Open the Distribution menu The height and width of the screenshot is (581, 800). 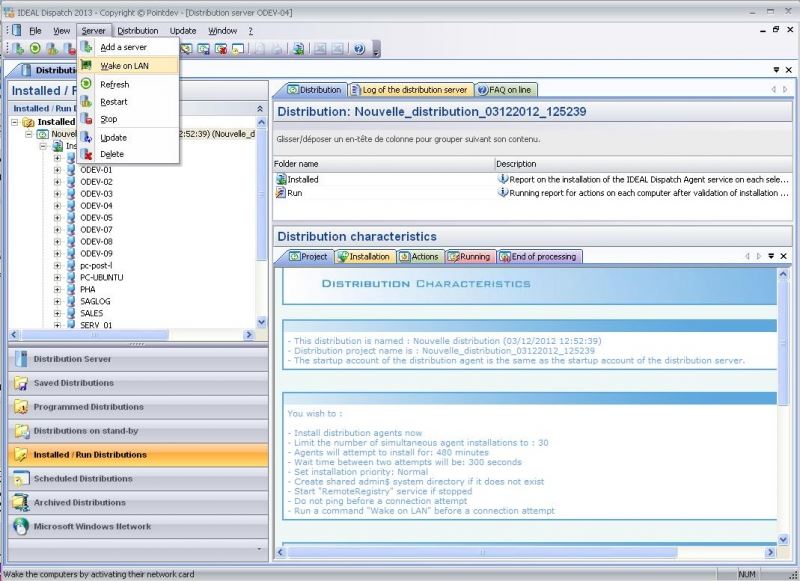pos(138,31)
